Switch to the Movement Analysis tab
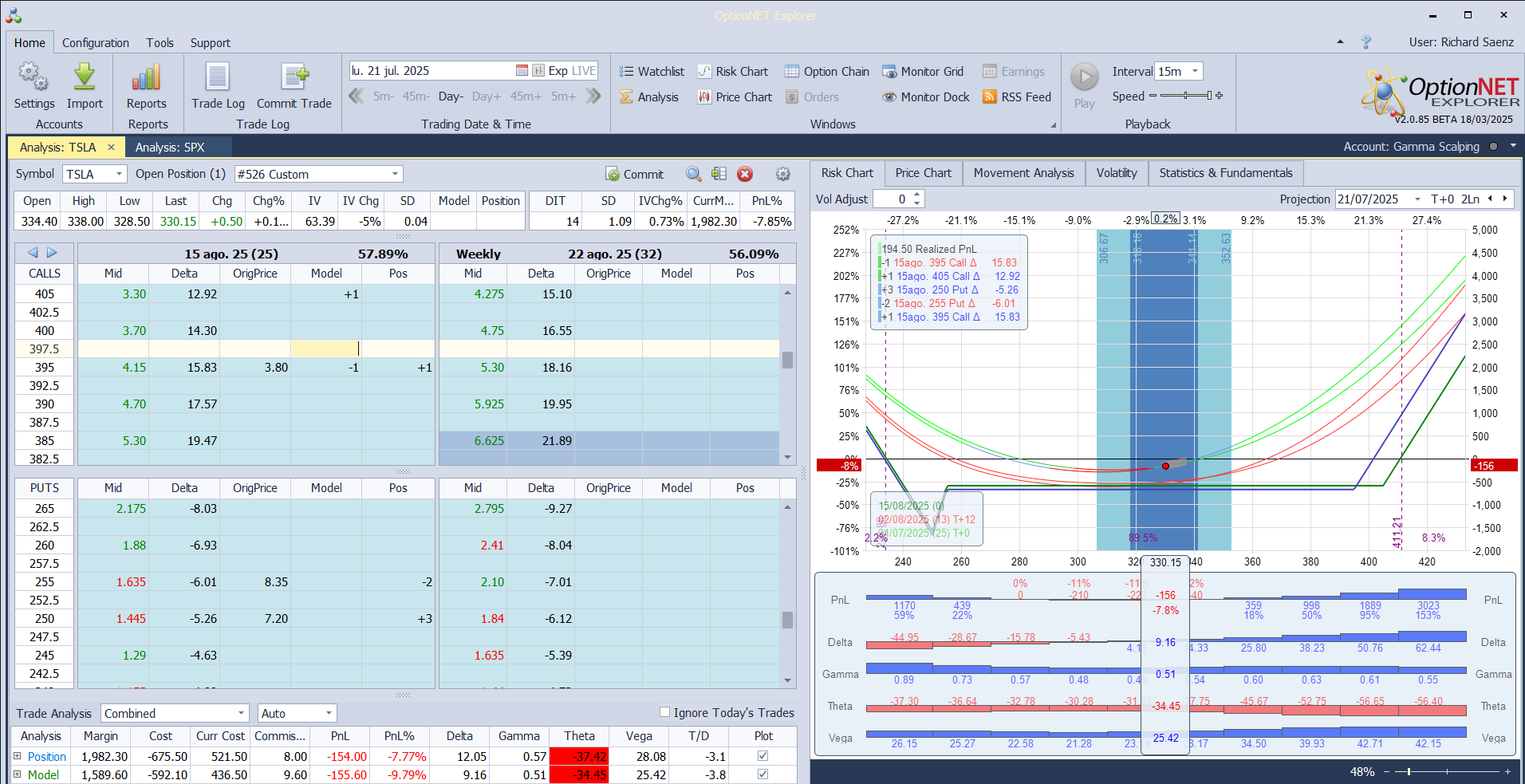Viewport: 1525px width, 784px height. click(1024, 173)
